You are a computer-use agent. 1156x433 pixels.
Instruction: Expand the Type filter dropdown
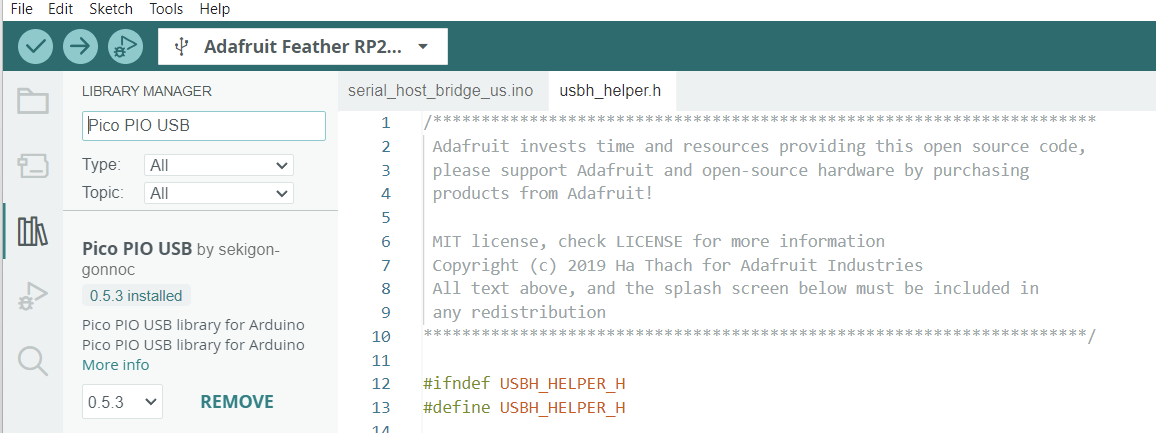pyautogui.click(x=219, y=165)
